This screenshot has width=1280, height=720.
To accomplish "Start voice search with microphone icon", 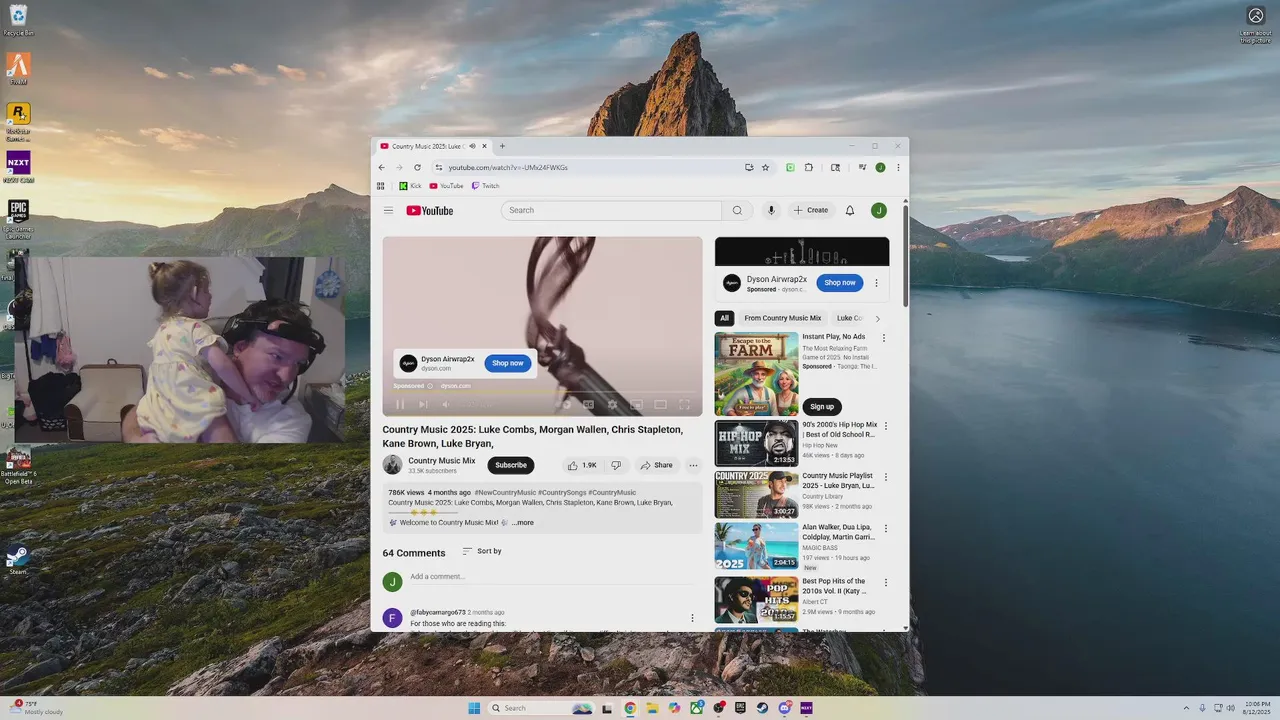I will (x=770, y=210).
